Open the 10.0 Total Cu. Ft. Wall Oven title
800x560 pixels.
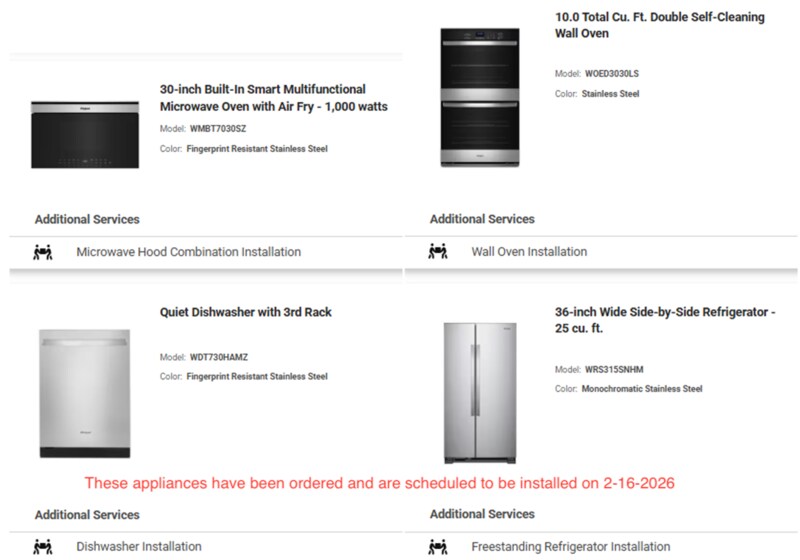[660, 25]
